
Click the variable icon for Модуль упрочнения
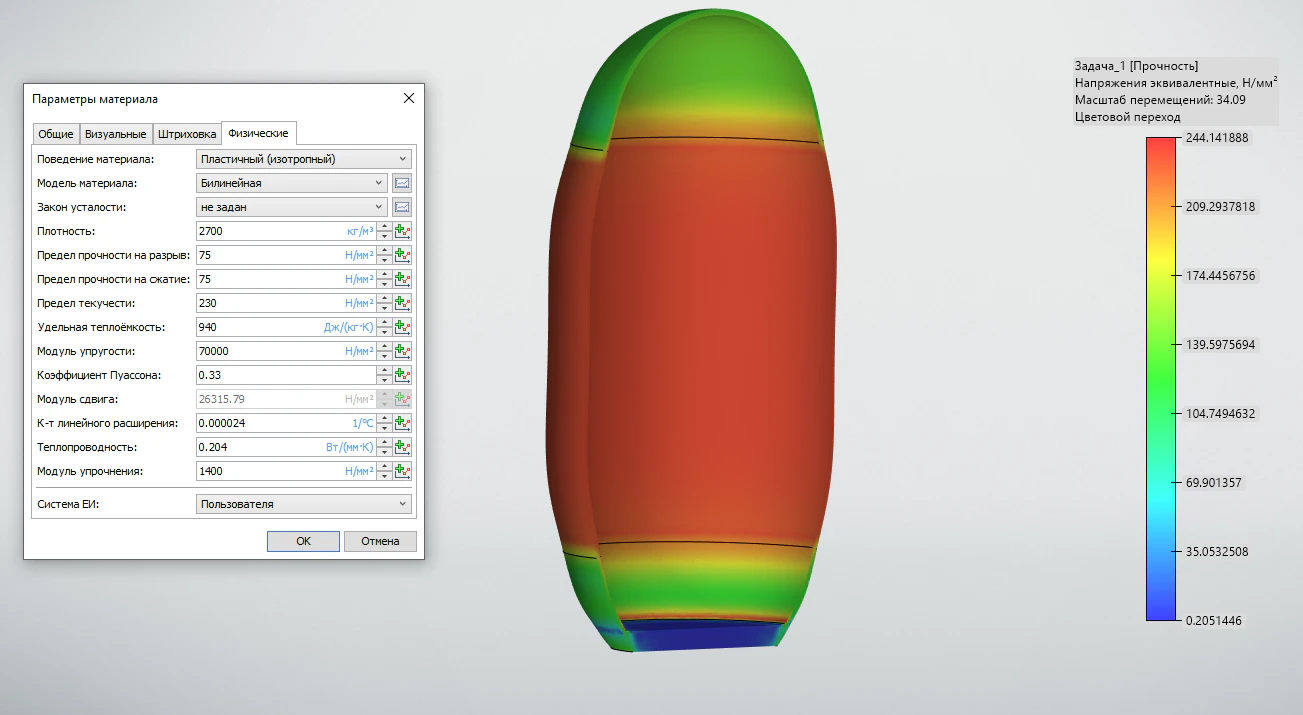point(403,471)
